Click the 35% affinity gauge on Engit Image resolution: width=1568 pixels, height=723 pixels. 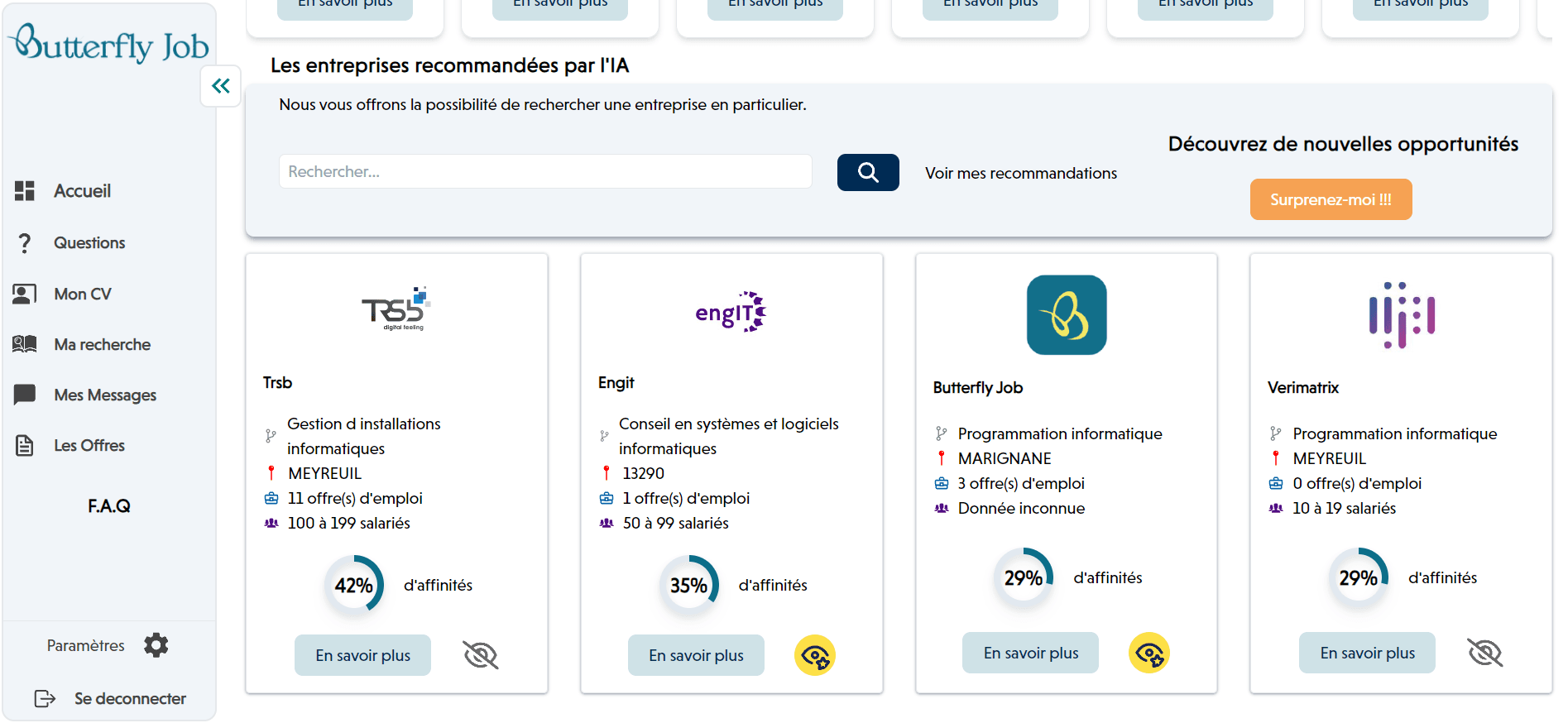(689, 586)
